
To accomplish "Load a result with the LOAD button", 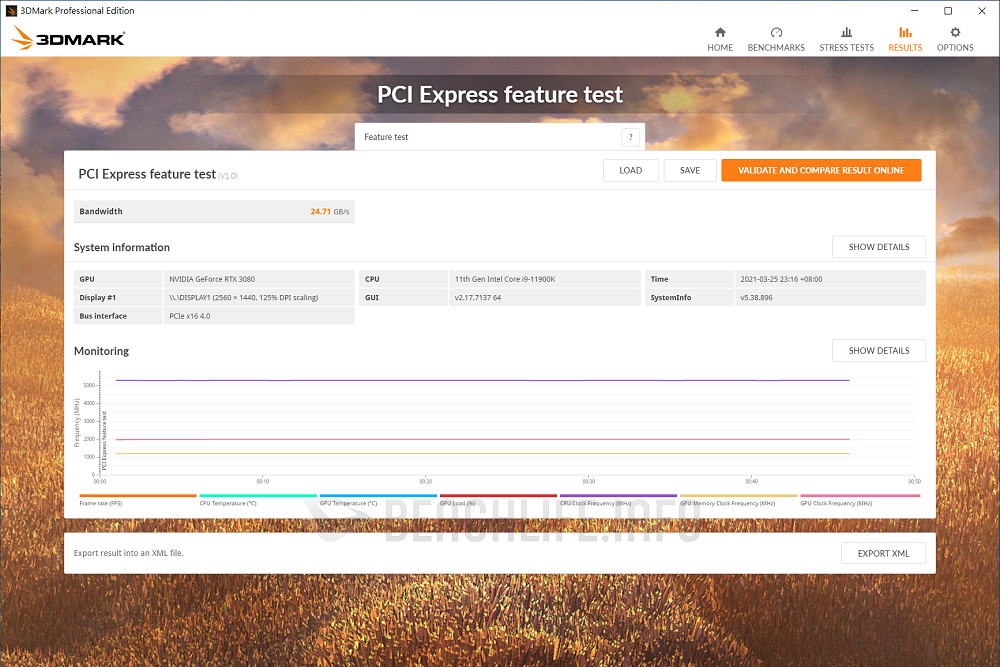I will point(630,170).
